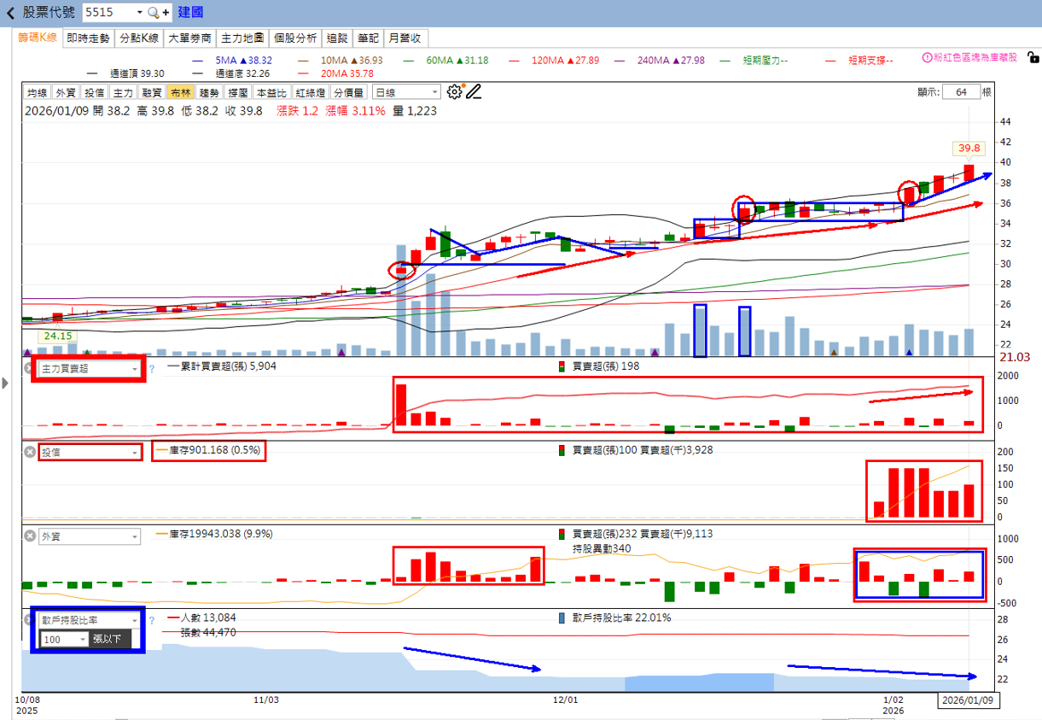The width and height of the screenshot is (1042, 720).
Task: Click the 39.8 latest price label
Action: click(x=968, y=148)
